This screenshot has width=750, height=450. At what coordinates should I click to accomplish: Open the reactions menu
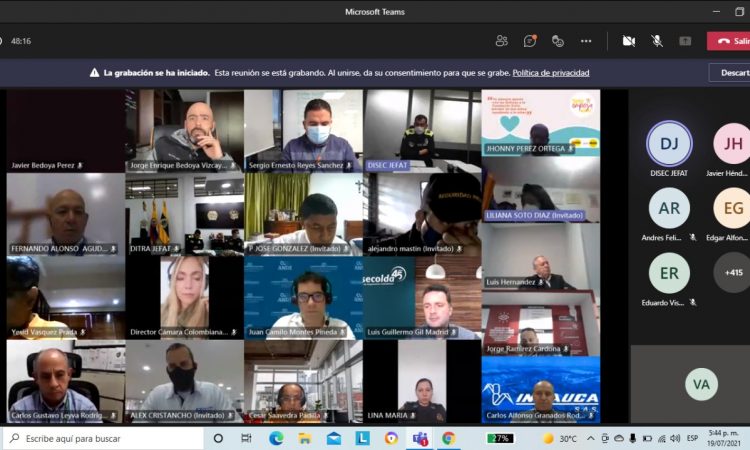pyautogui.click(x=557, y=41)
